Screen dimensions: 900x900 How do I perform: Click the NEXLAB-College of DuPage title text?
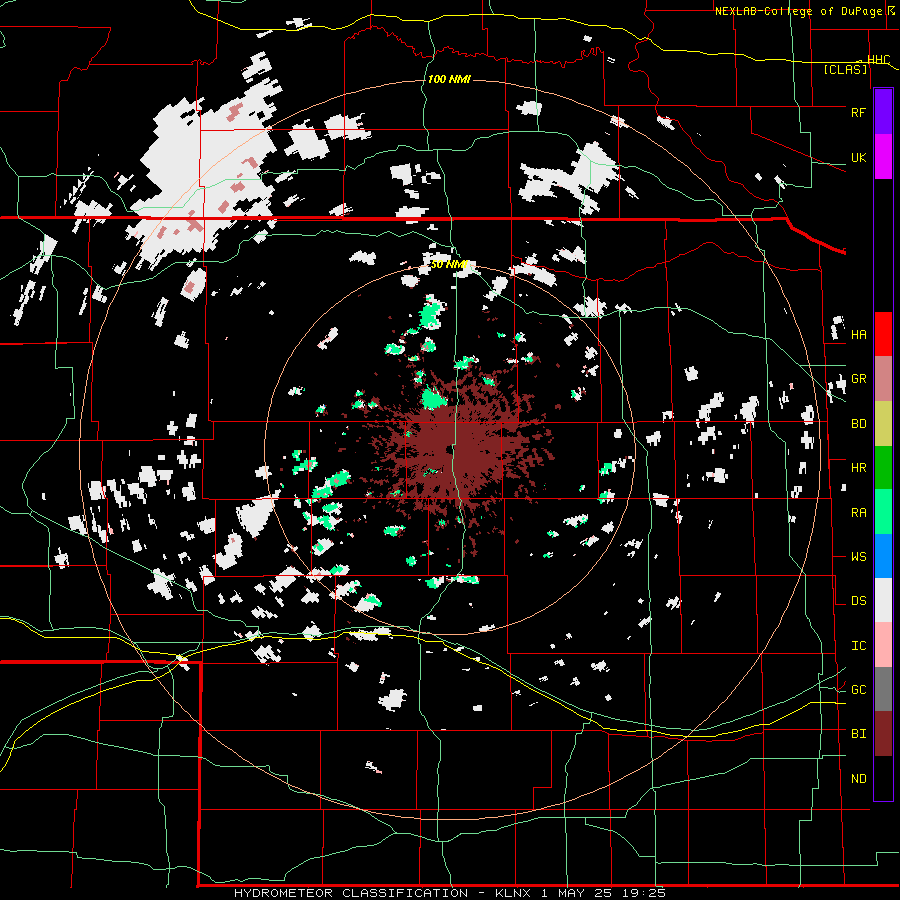(x=801, y=11)
